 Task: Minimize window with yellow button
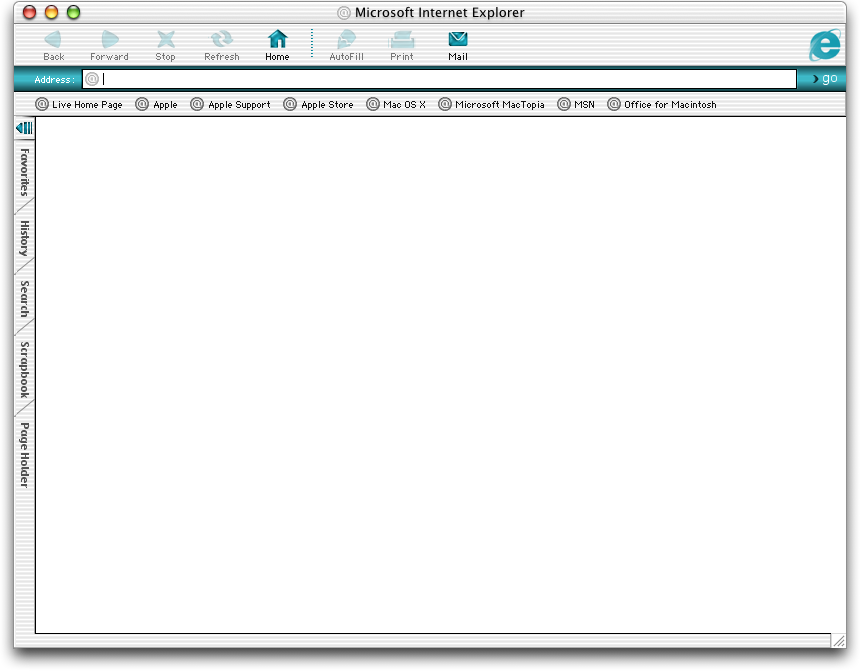52,12
